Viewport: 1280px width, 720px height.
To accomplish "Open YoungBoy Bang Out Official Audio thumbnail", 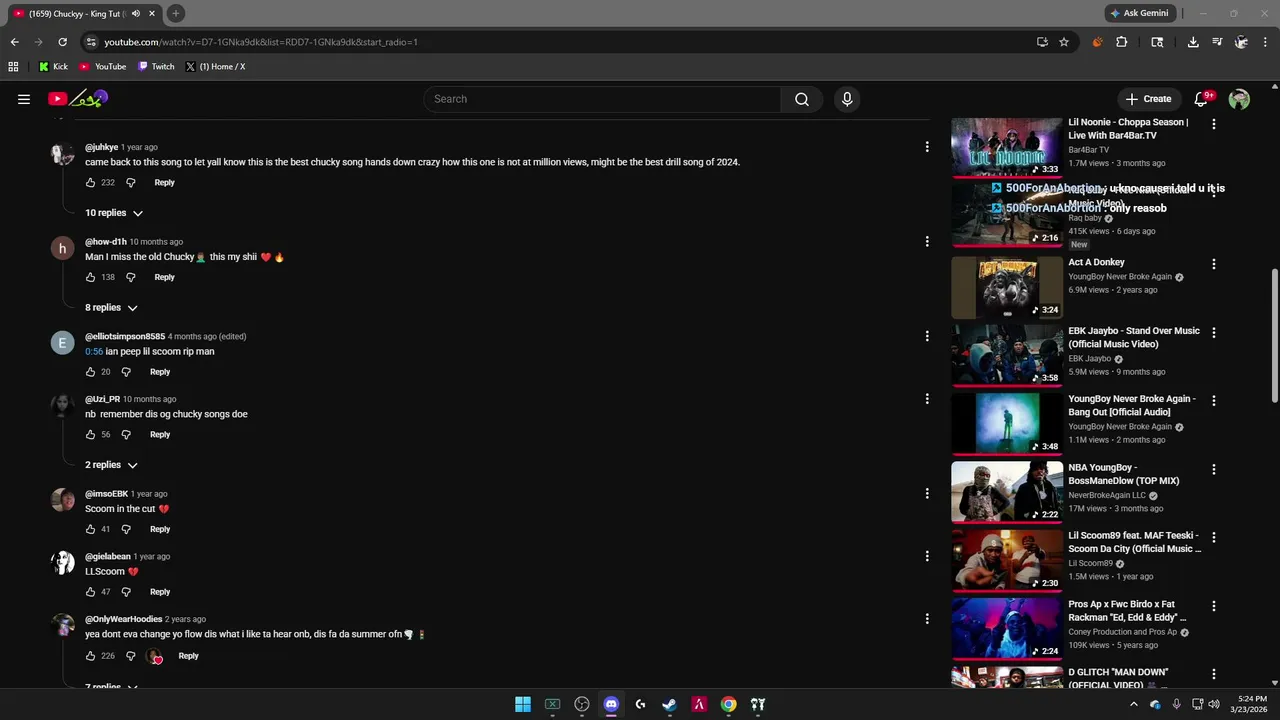I will (x=1006, y=423).
